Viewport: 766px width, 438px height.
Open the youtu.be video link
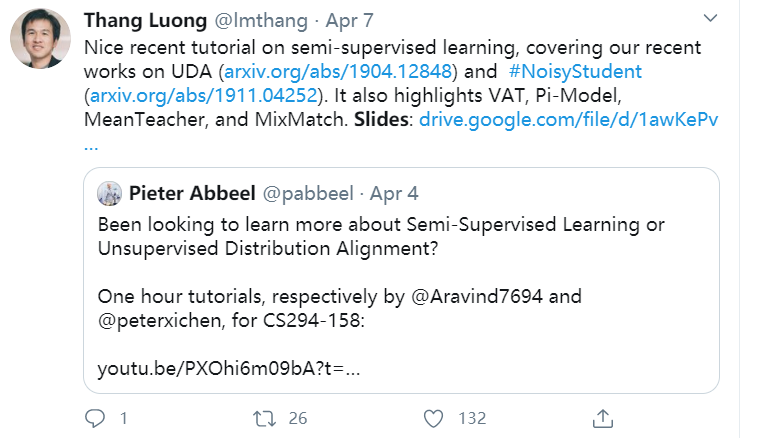(228, 369)
